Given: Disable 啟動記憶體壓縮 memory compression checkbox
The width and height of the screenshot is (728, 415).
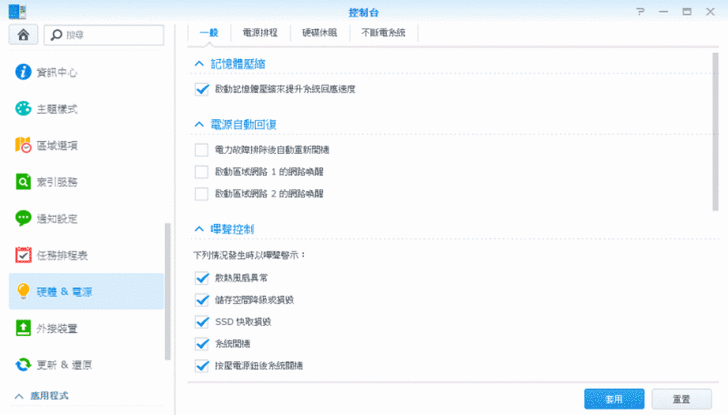Looking at the screenshot, I should pyautogui.click(x=202, y=89).
